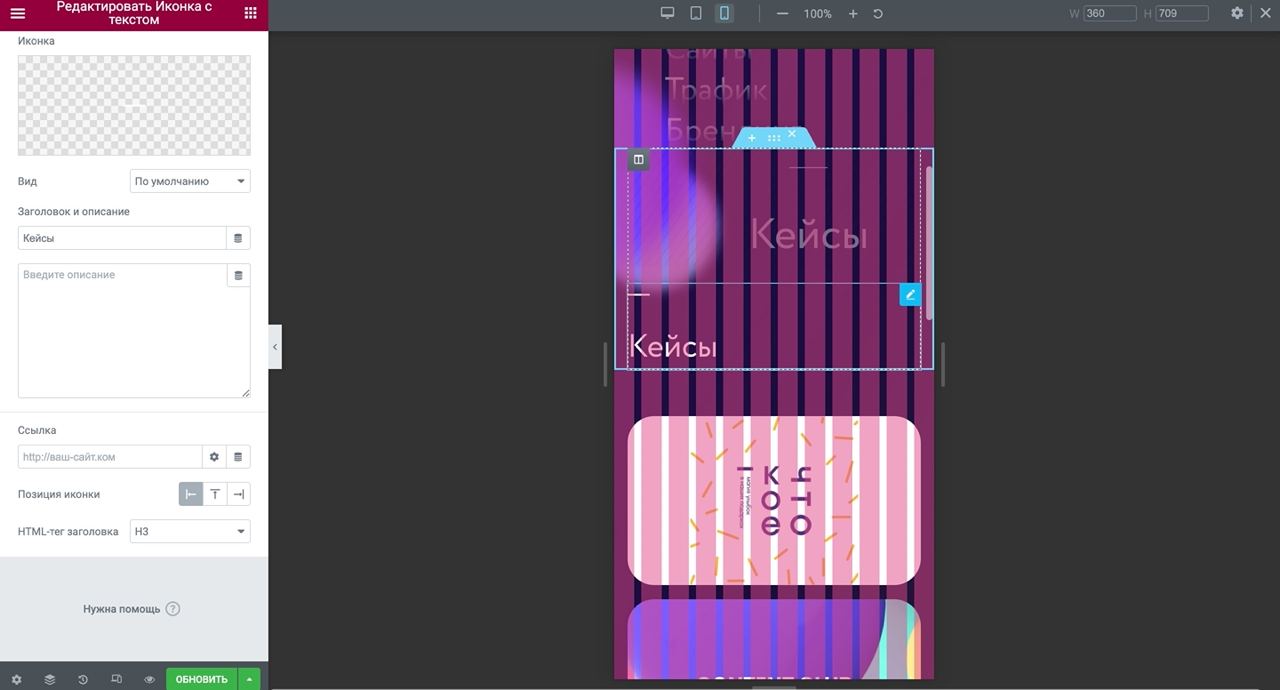The height and width of the screenshot is (690, 1280).
Task: Zoom in with the plus icon
Action: coord(853,14)
